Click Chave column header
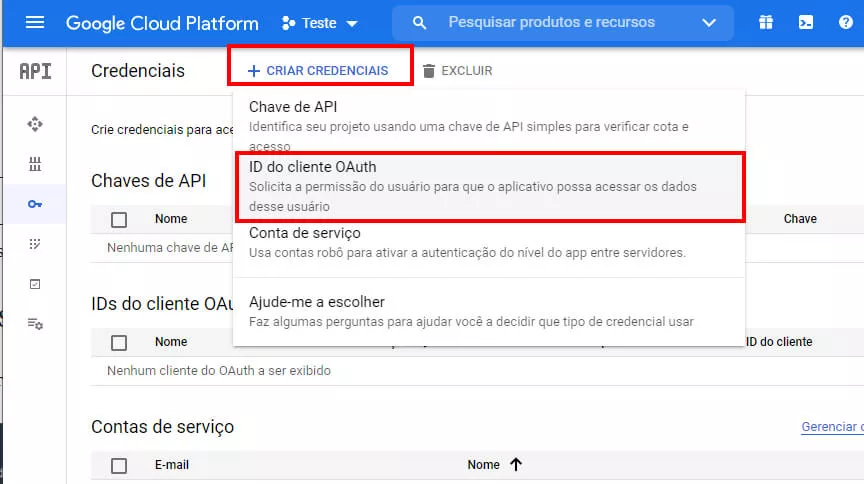Viewport: 864px width, 484px height. pyautogui.click(x=800, y=219)
